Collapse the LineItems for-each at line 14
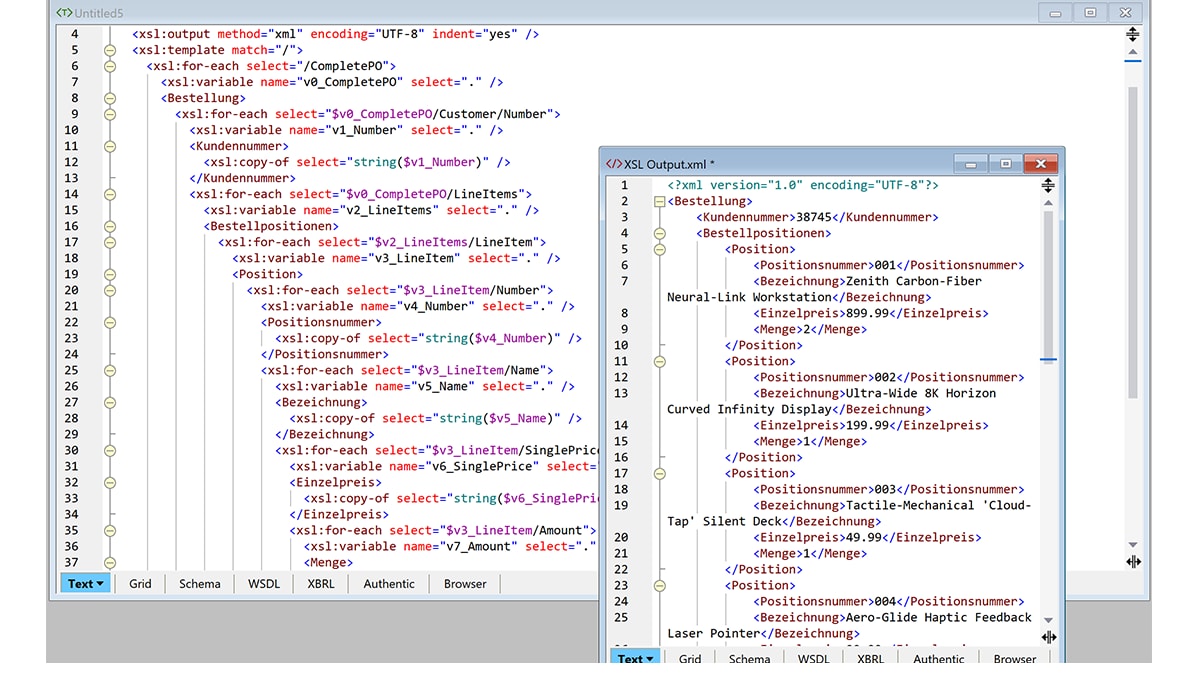Viewport: 1198px width, 673px height. (x=110, y=195)
